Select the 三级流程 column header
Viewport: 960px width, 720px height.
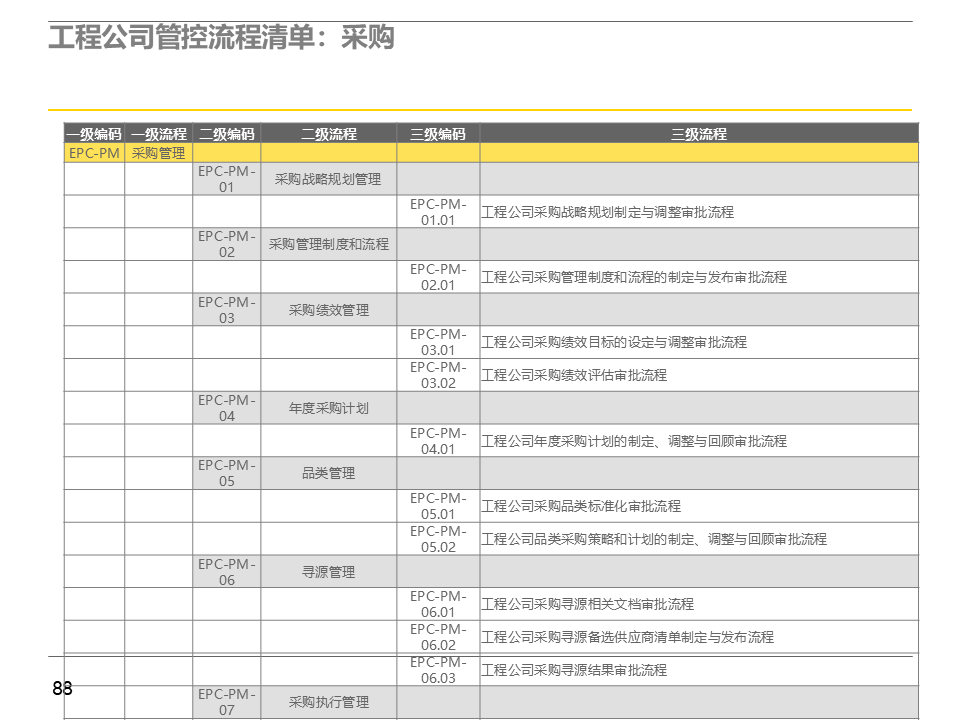pyautogui.click(x=699, y=134)
